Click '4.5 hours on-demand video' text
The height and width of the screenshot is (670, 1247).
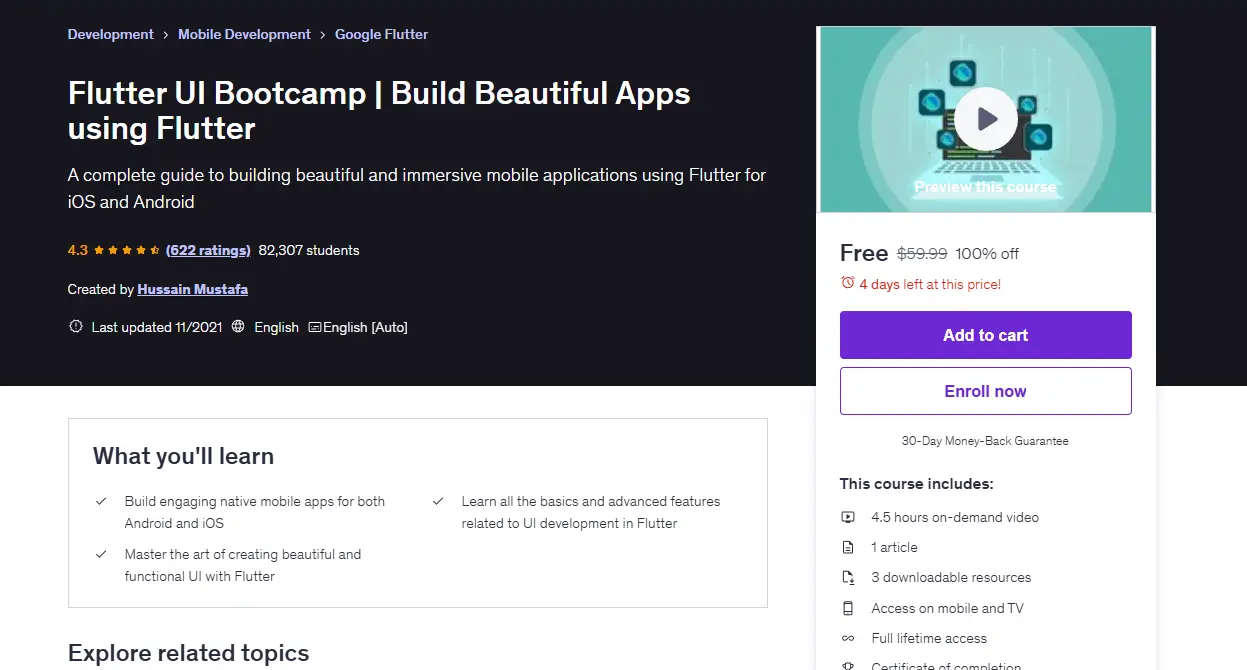pyautogui.click(x=955, y=517)
